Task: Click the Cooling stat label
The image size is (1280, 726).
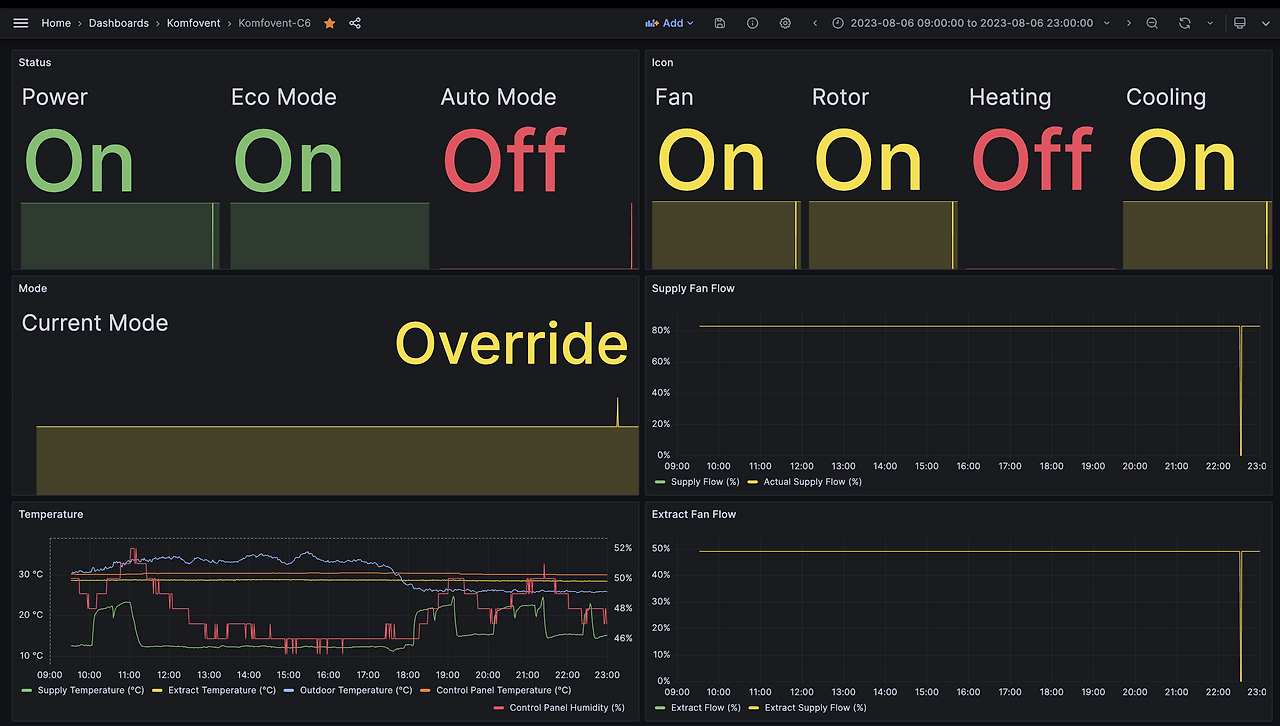Action: tap(1166, 98)
